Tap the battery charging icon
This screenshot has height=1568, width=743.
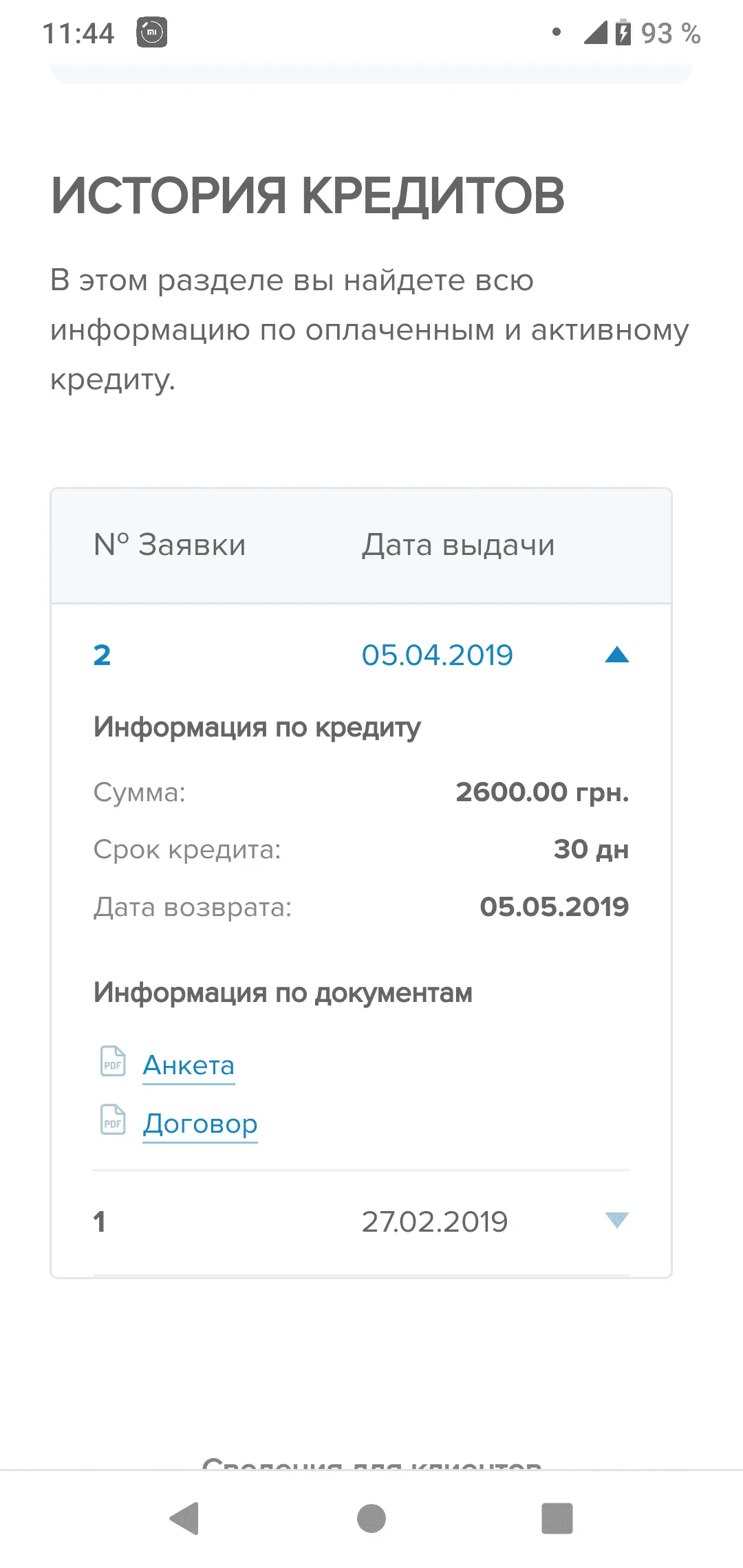click(623, 32)
